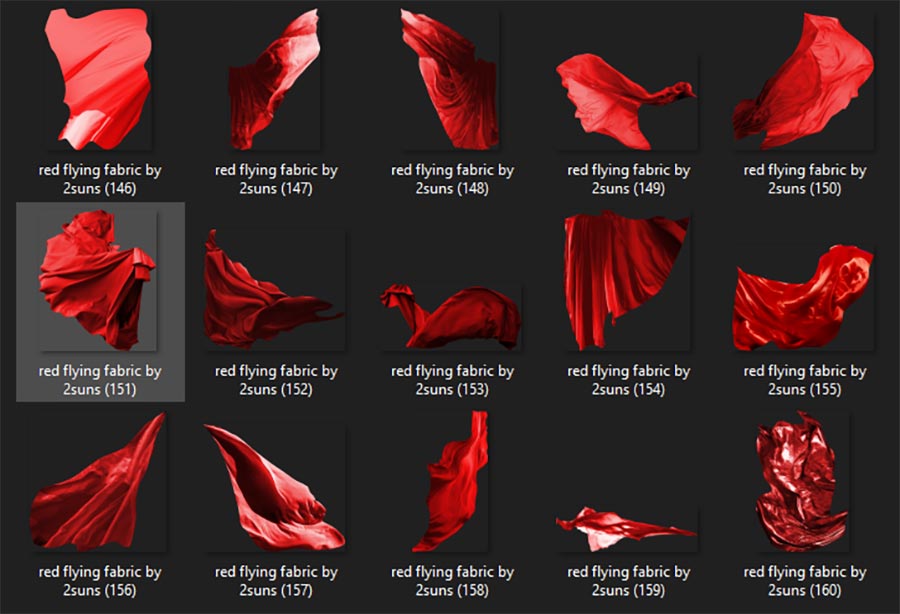Select thumbnail of red flying fabric (159)
Screen dimensions: 900x614
[x=626, y=528]
